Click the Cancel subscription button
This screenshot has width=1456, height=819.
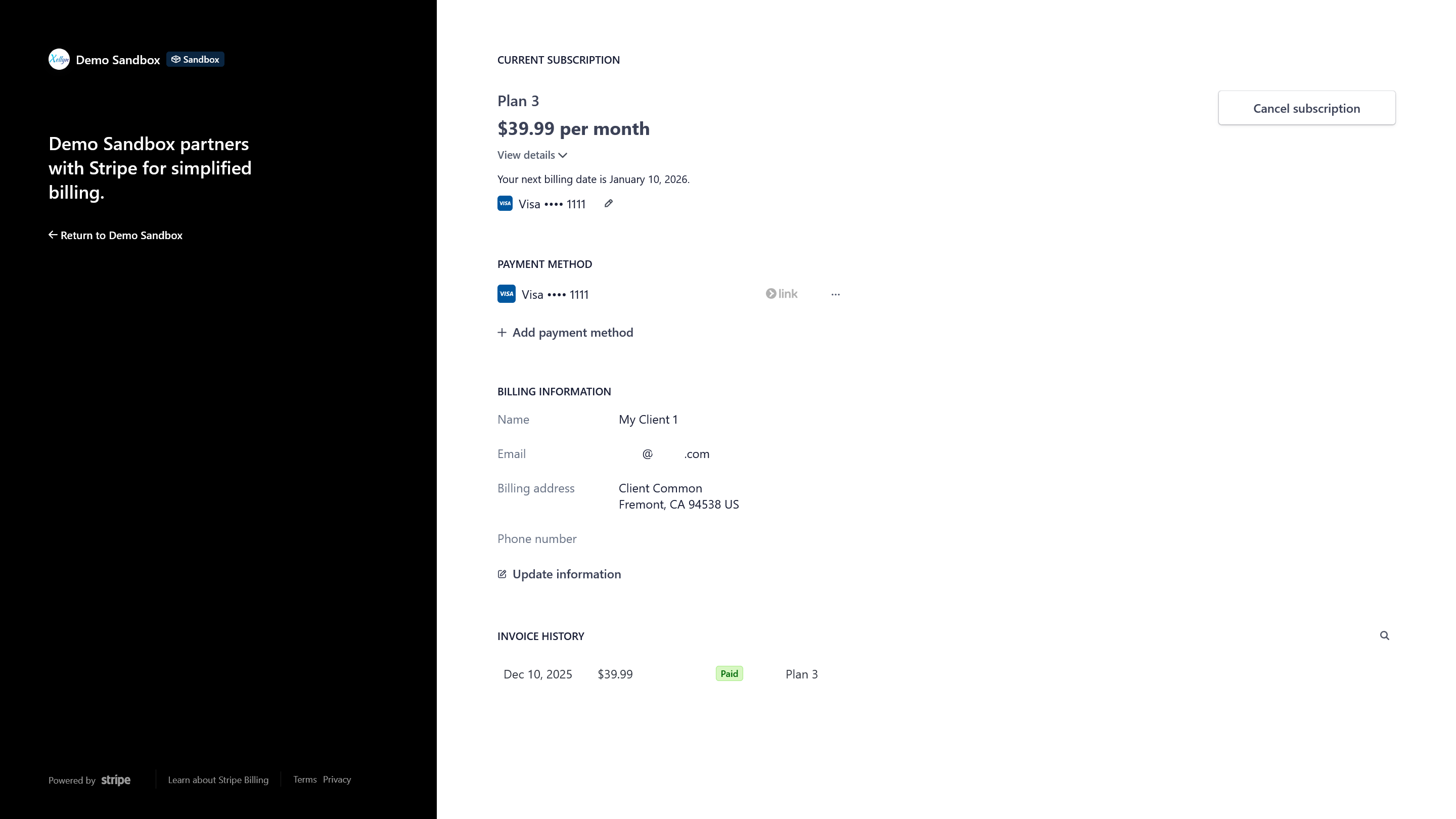(x=1306, y=108)
